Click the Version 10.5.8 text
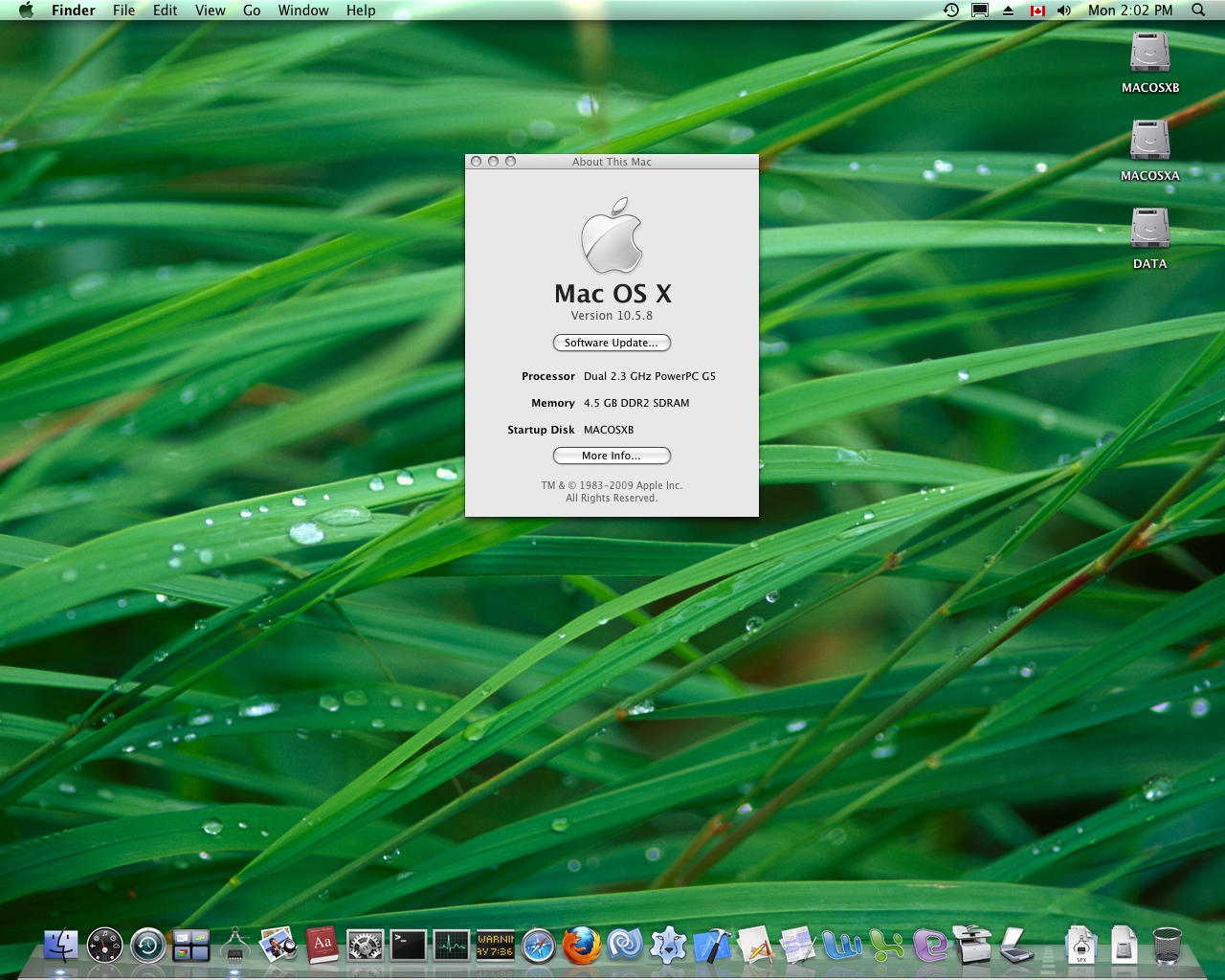 pos(612,316)
